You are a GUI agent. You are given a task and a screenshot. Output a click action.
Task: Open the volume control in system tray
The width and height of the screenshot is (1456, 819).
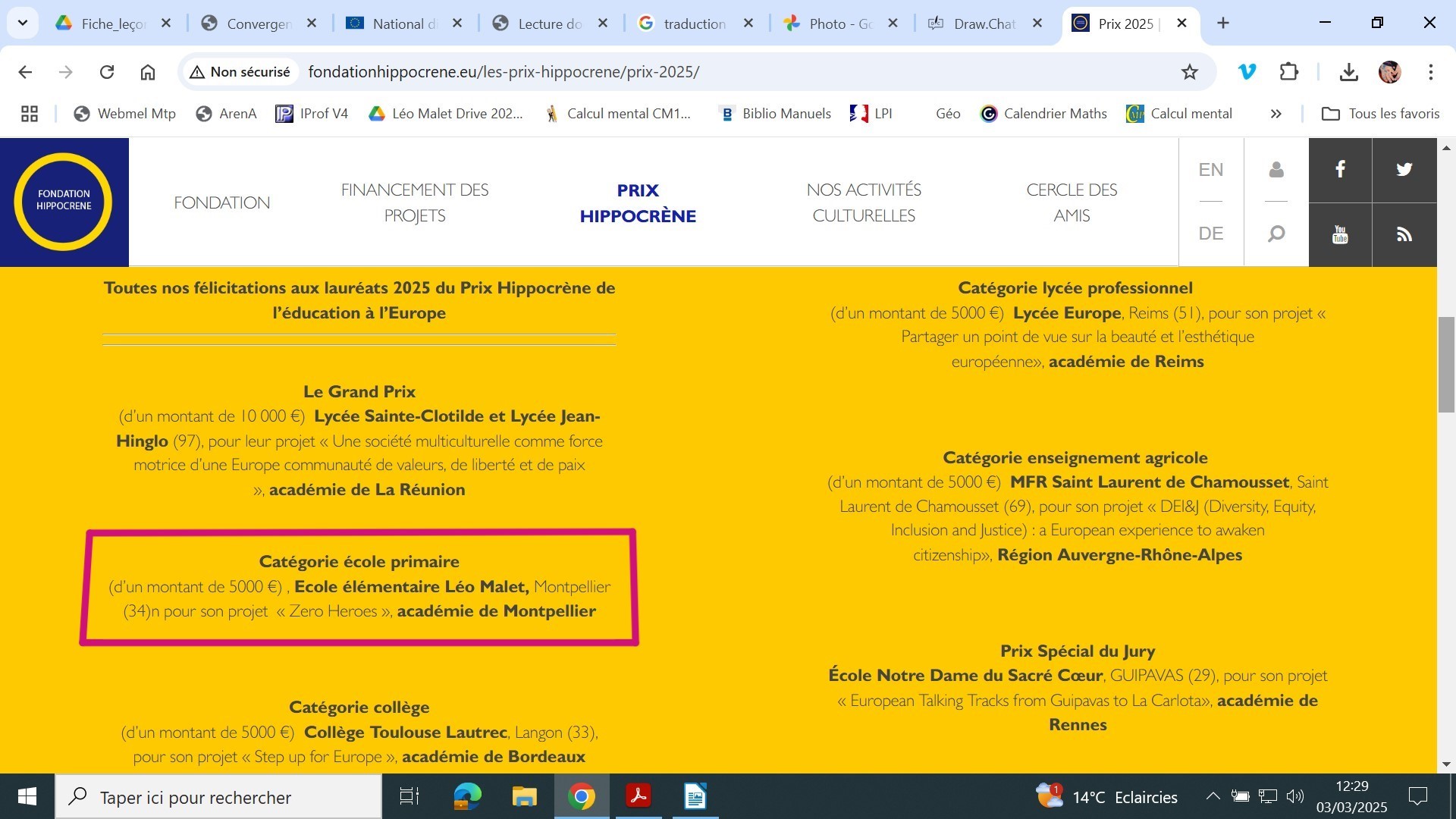(x=1295, y=796)
